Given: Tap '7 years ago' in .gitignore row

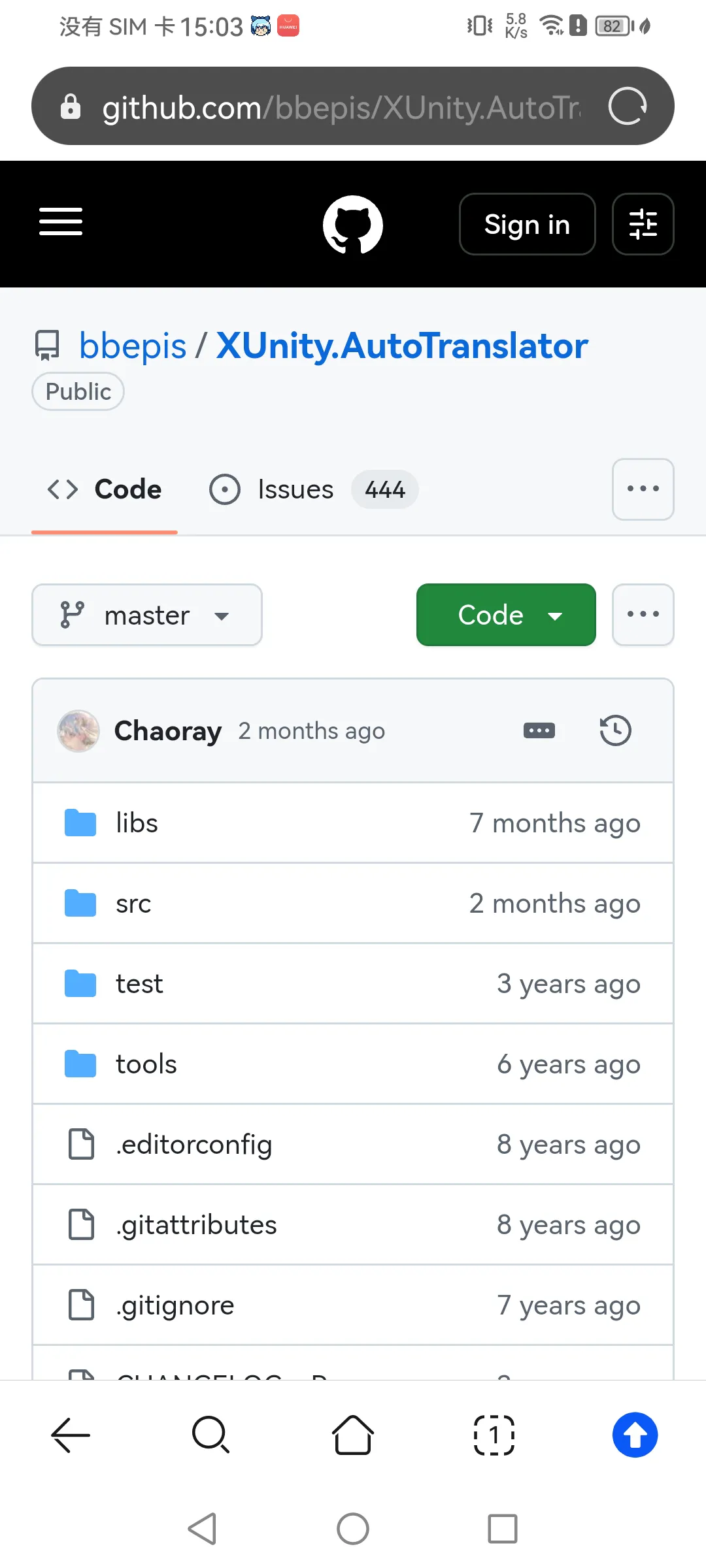Looking at the screenshot, I should (569, 1305).
